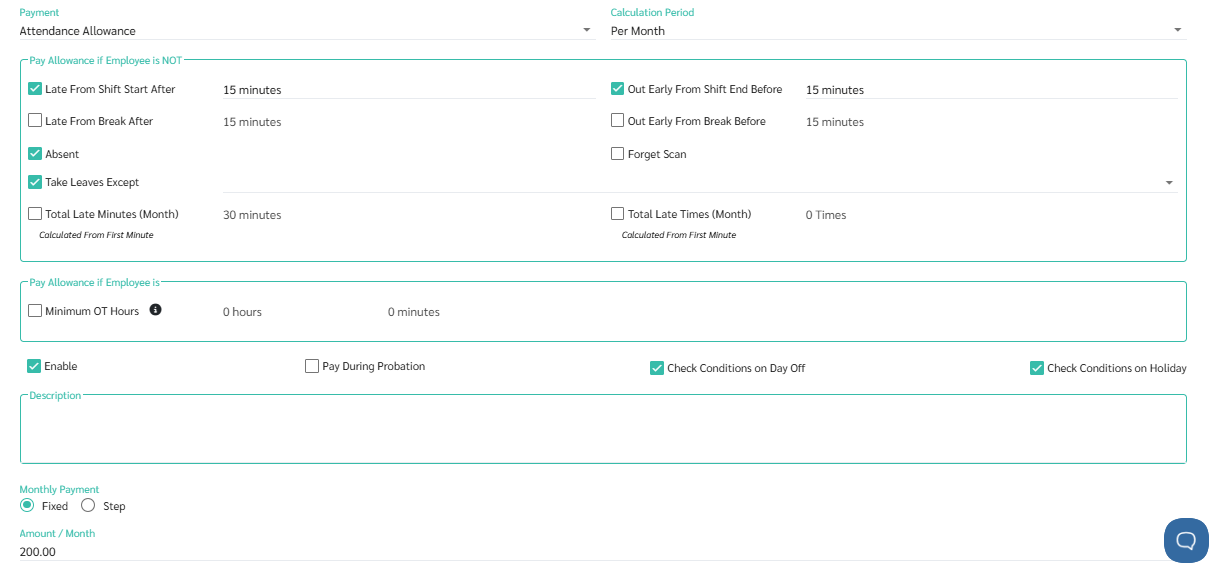Check the Forget Scan option
This screenshot has height=571, width=1211.
618,154
